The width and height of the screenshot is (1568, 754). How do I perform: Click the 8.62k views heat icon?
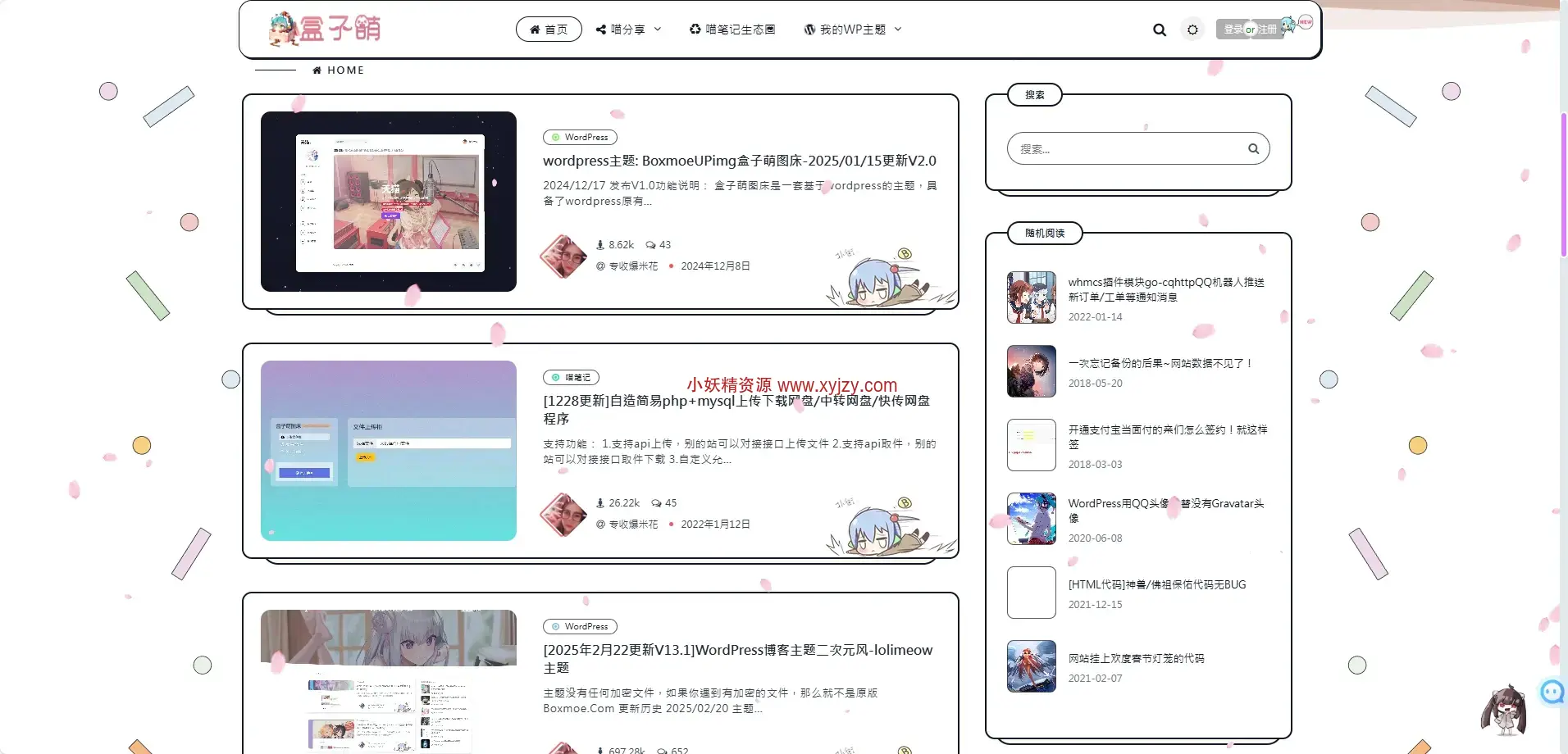[600, 245]
